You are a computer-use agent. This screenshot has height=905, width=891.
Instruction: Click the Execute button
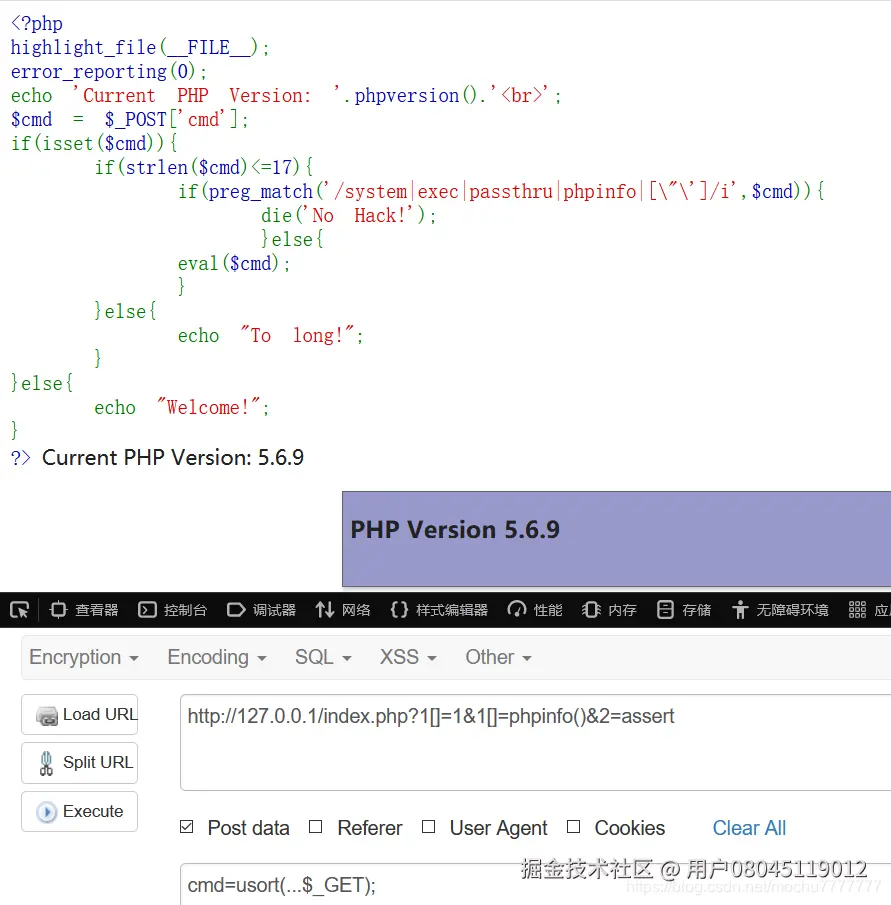80,811
